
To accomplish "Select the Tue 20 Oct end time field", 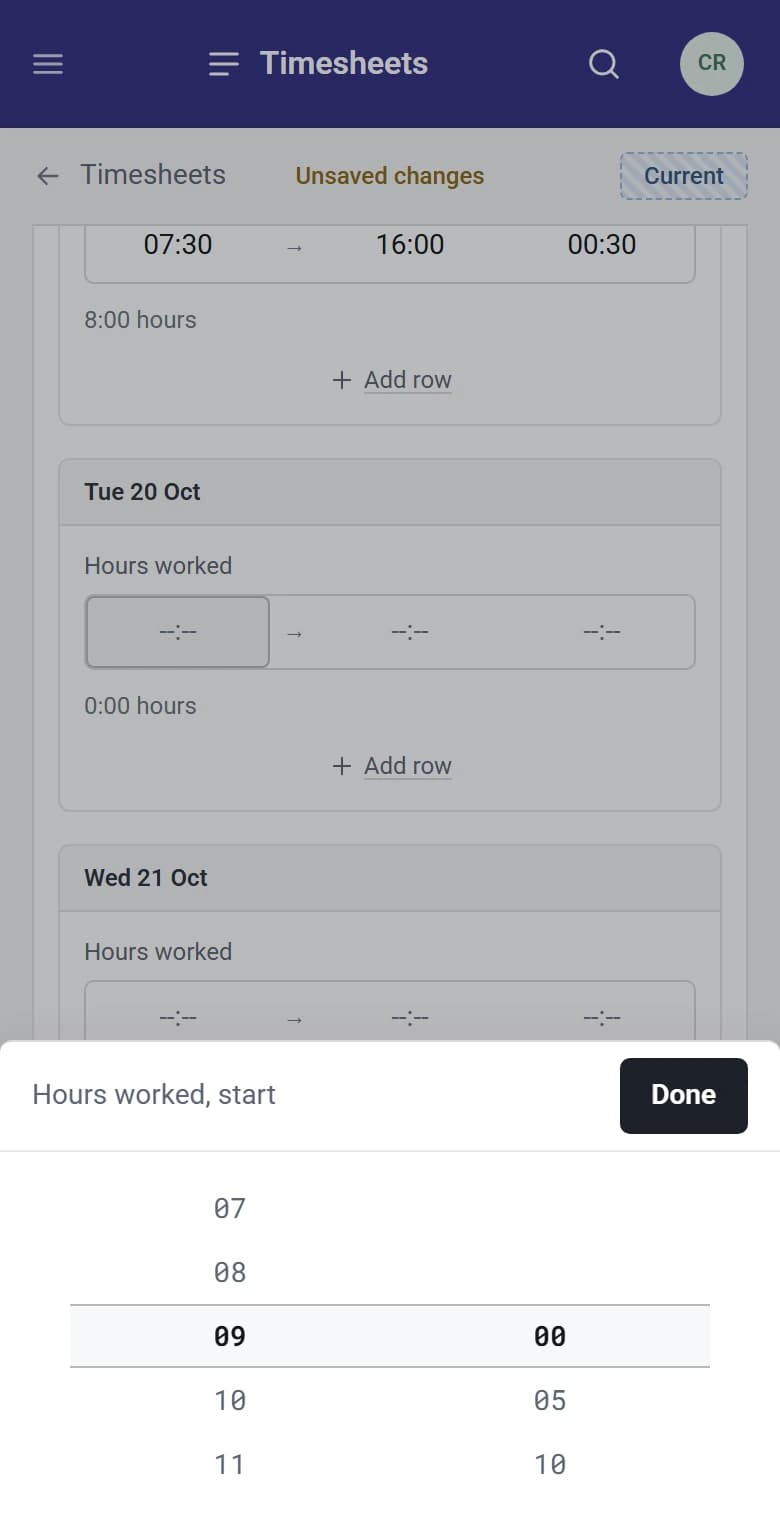I will [x=410, y=632].
